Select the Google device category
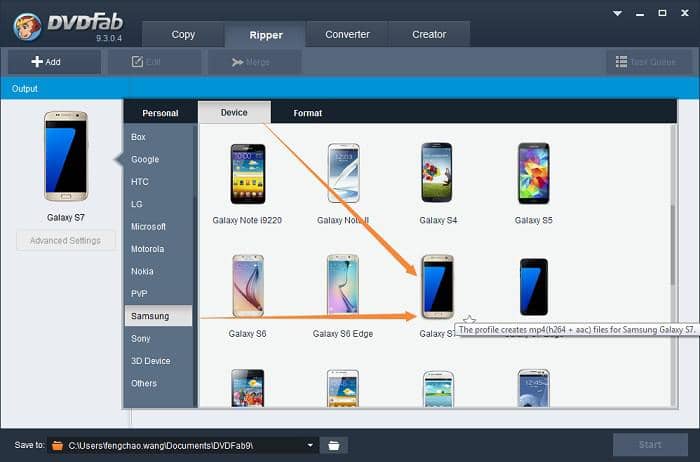This screenshot has height=462, width=700. [x=158, y=159]
